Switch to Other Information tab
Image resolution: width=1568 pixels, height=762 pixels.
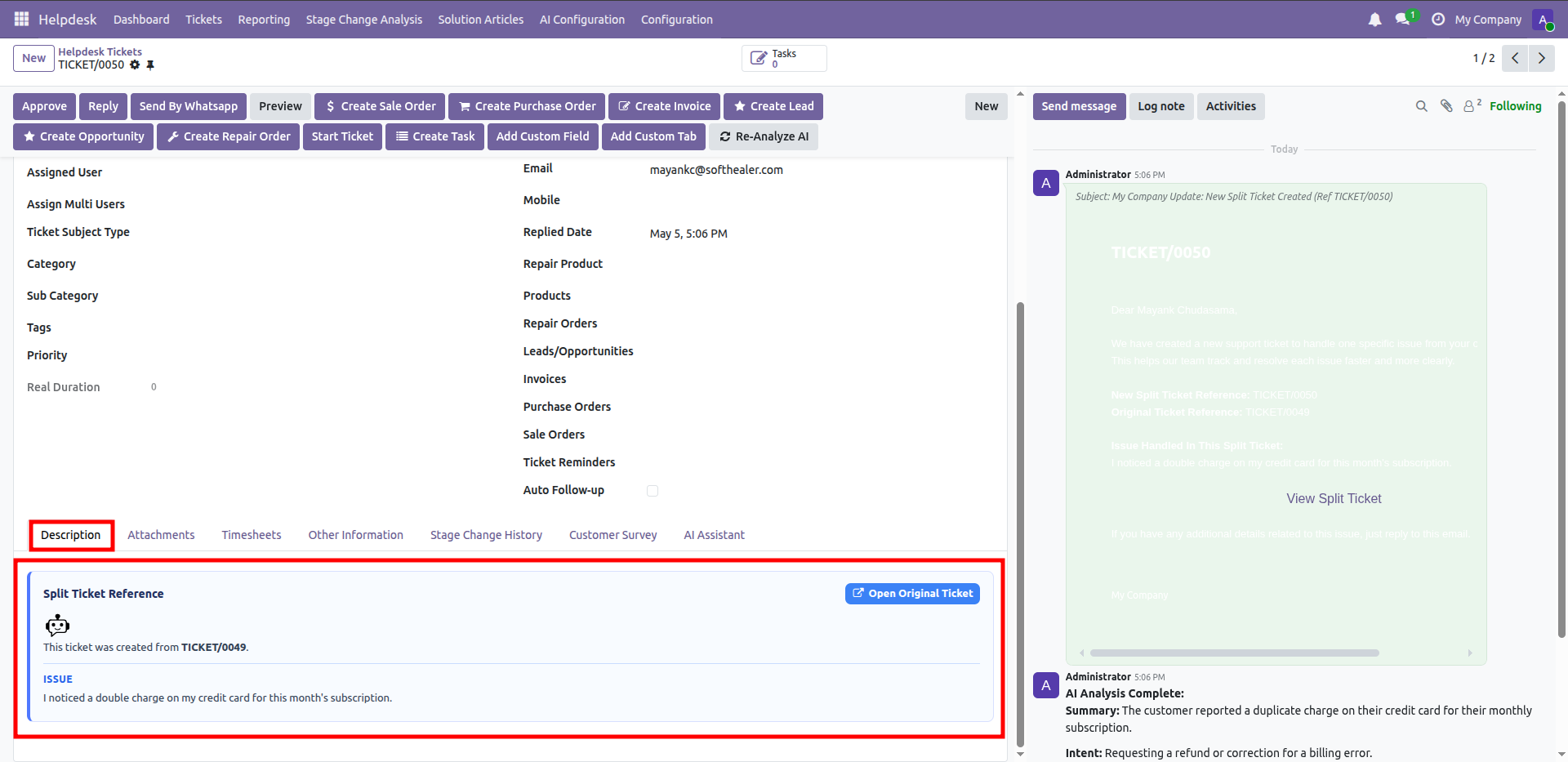[x=356, y=535]
